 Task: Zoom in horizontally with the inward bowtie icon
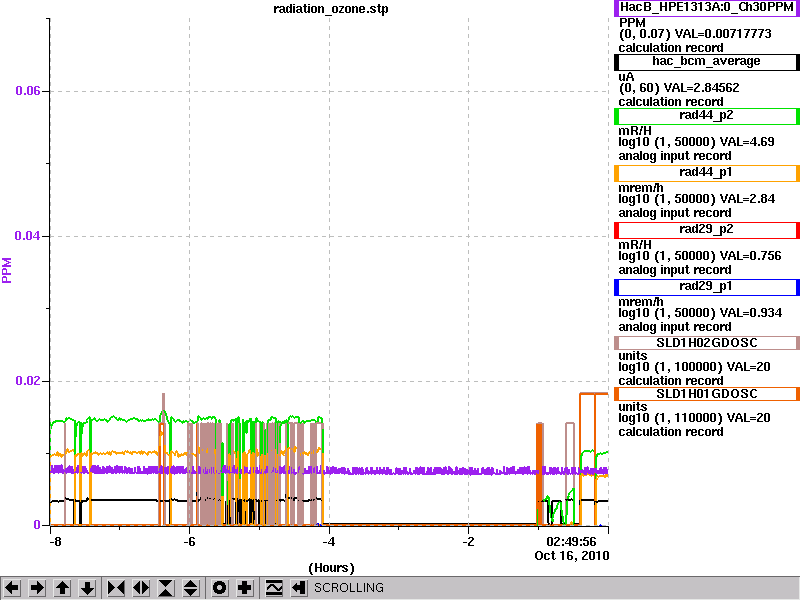tap(116, 588)
